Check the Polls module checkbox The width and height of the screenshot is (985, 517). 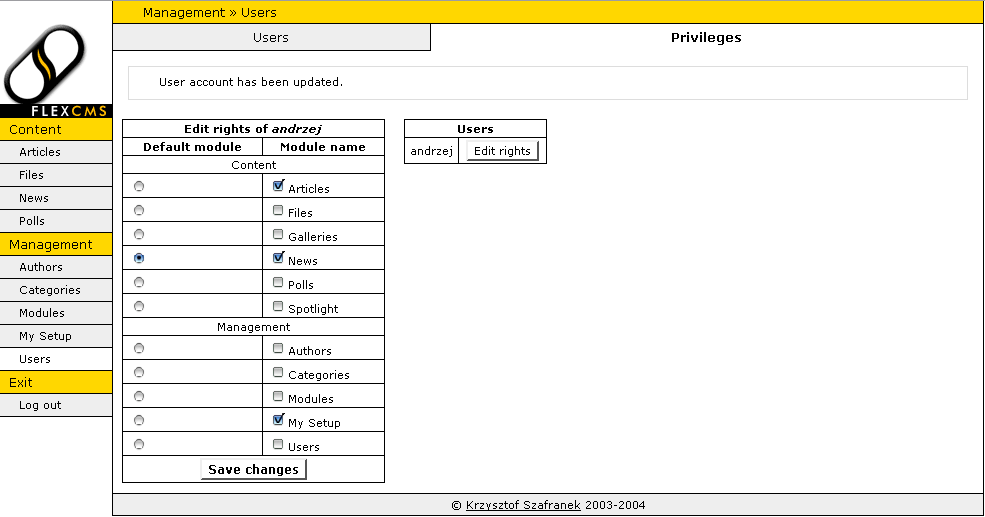click(278, 282)
